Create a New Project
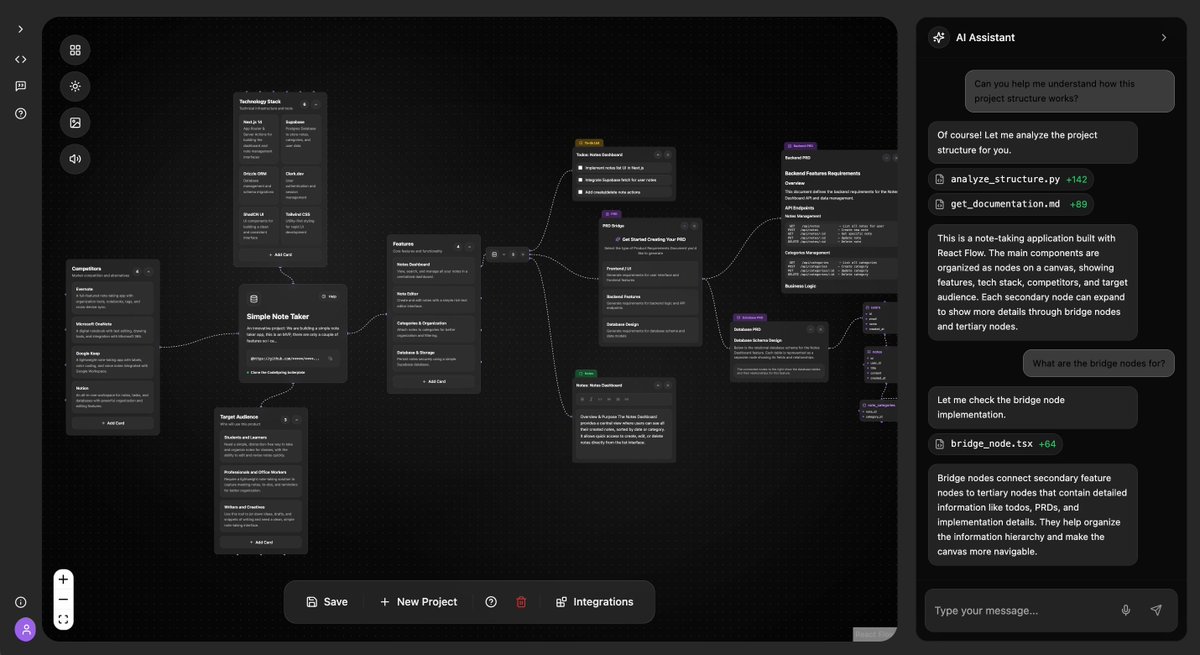1200x655 pixels. tap(418, 602)
